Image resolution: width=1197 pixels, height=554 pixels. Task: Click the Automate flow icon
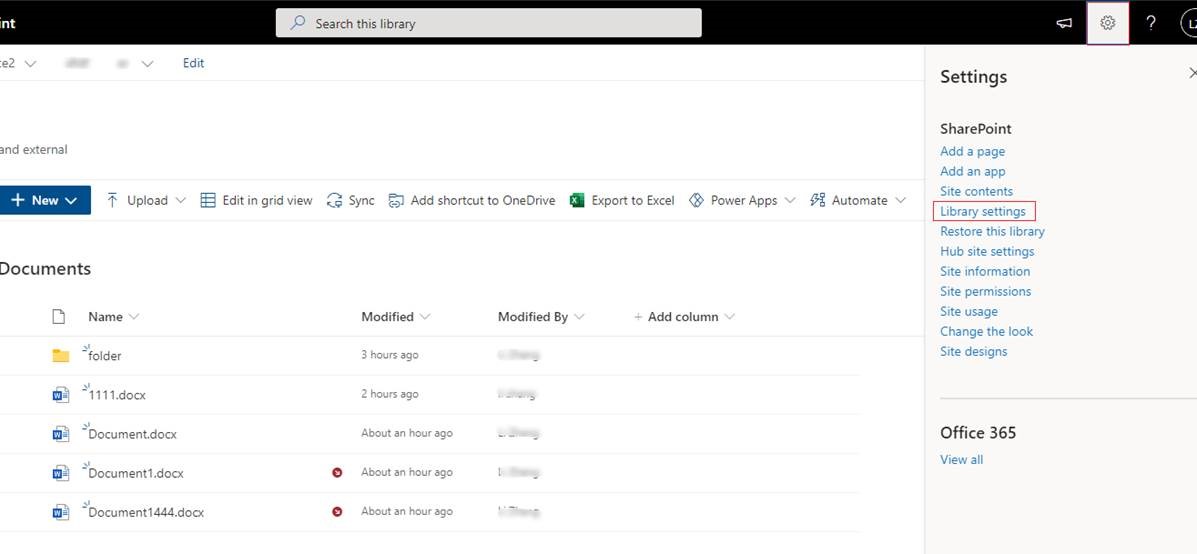pos(818,201)
